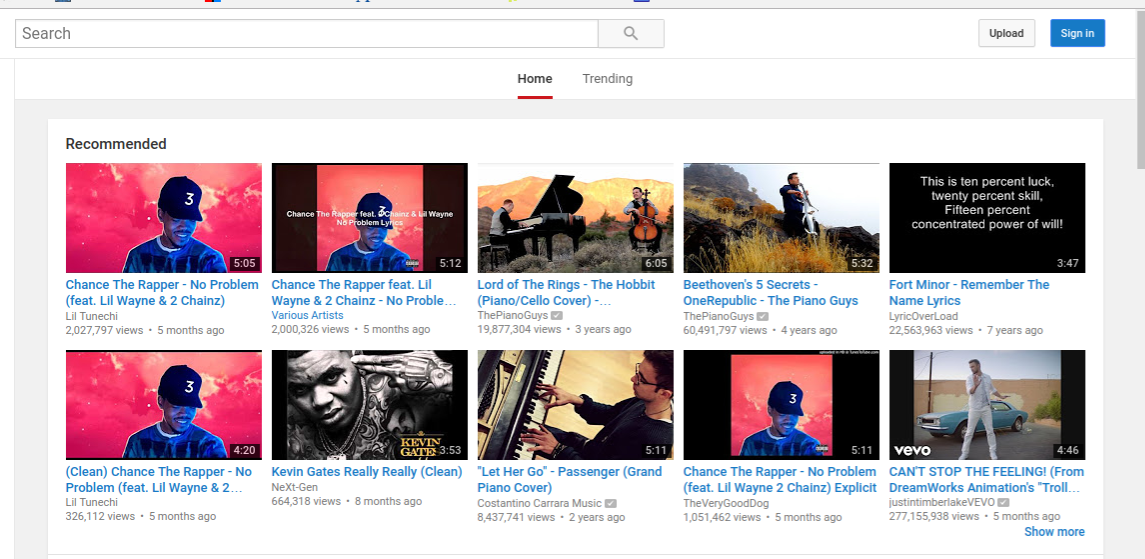Visit the NeXt-Gen channel link

(x=294, y=487)
